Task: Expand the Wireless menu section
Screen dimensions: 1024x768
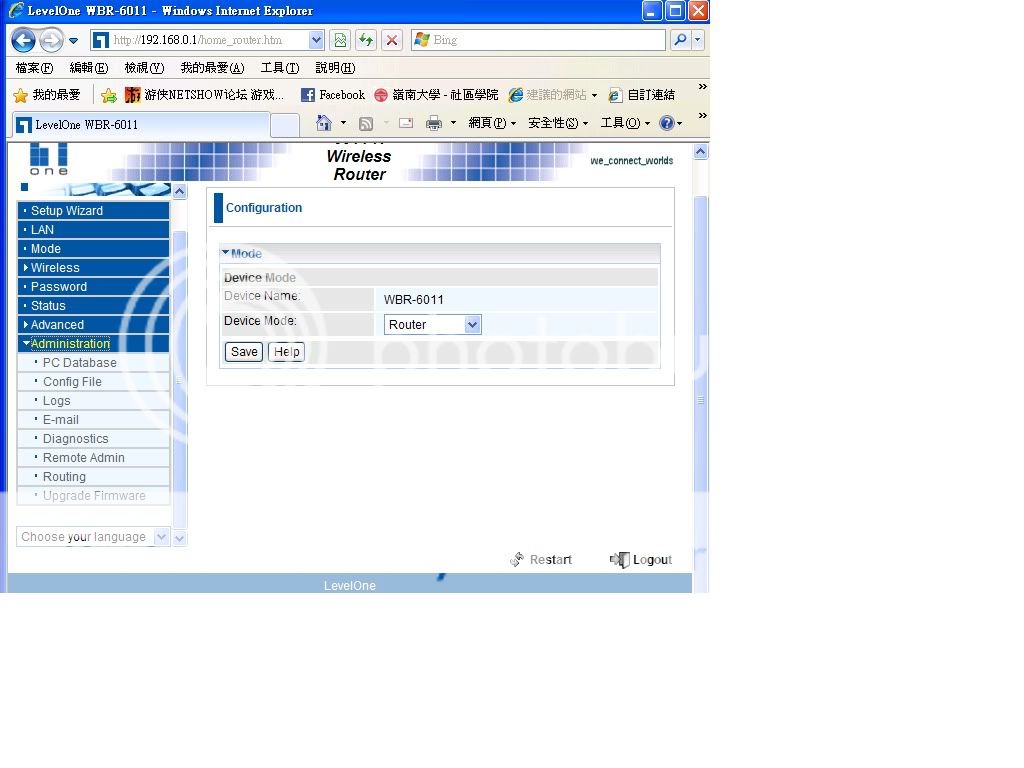Action: coord(55,268)
